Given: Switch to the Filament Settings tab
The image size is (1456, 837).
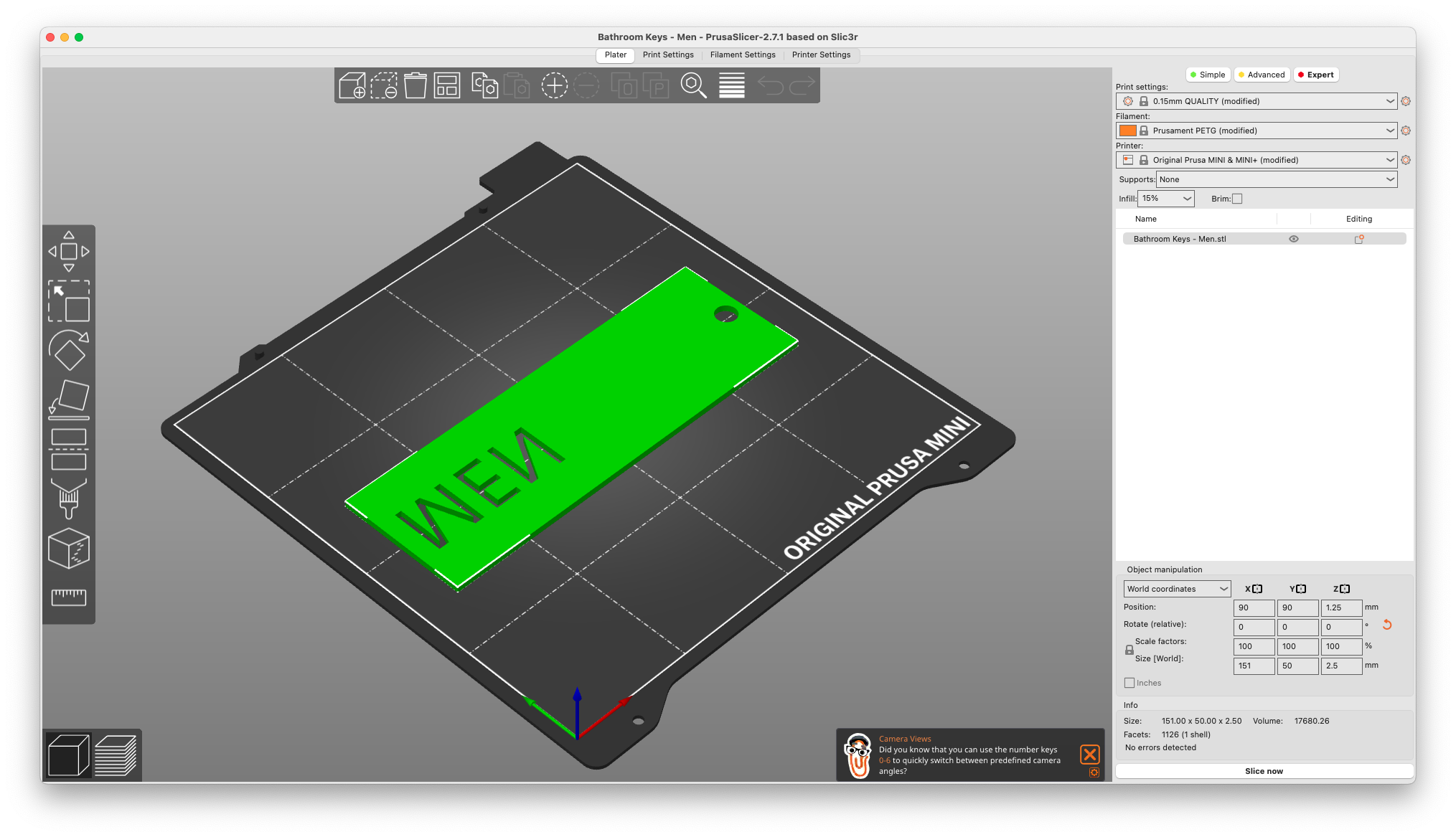Looking at the screenshot, I should point(743,55).
